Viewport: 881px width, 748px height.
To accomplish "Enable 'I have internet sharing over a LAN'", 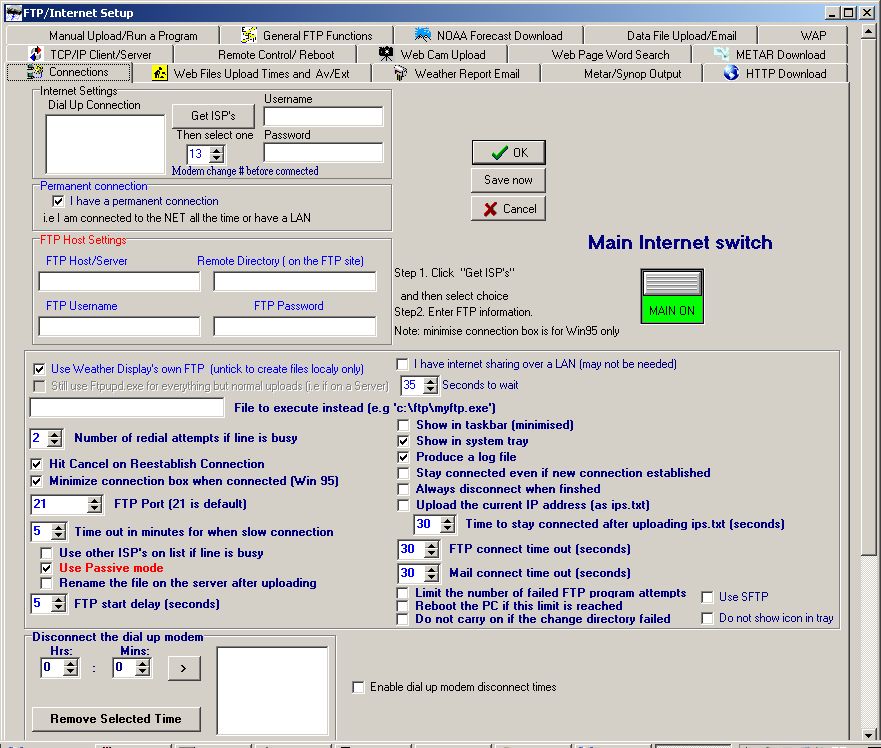I will [402, 364].
